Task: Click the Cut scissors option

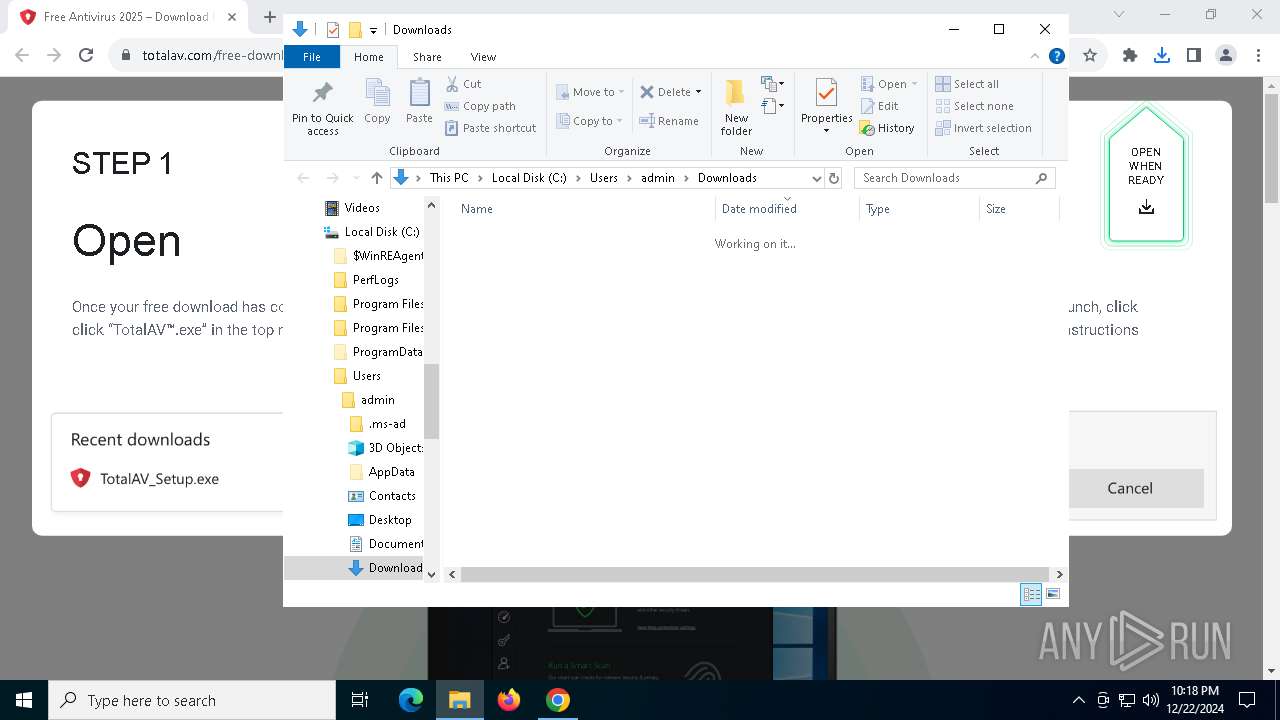Action: tap(463, 84)
